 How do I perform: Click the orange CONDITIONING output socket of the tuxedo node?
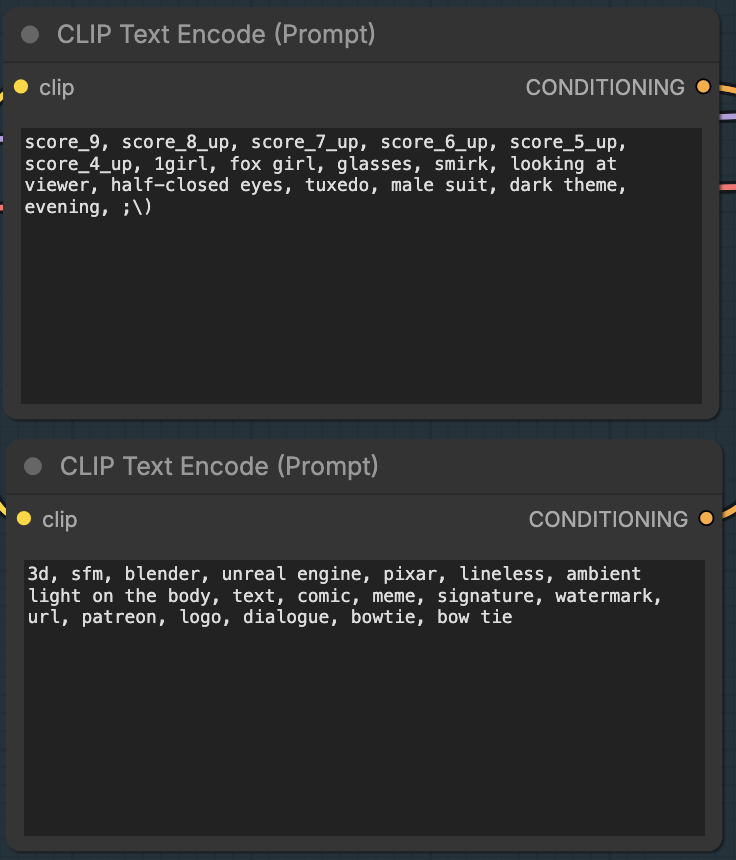coord(703,87)
